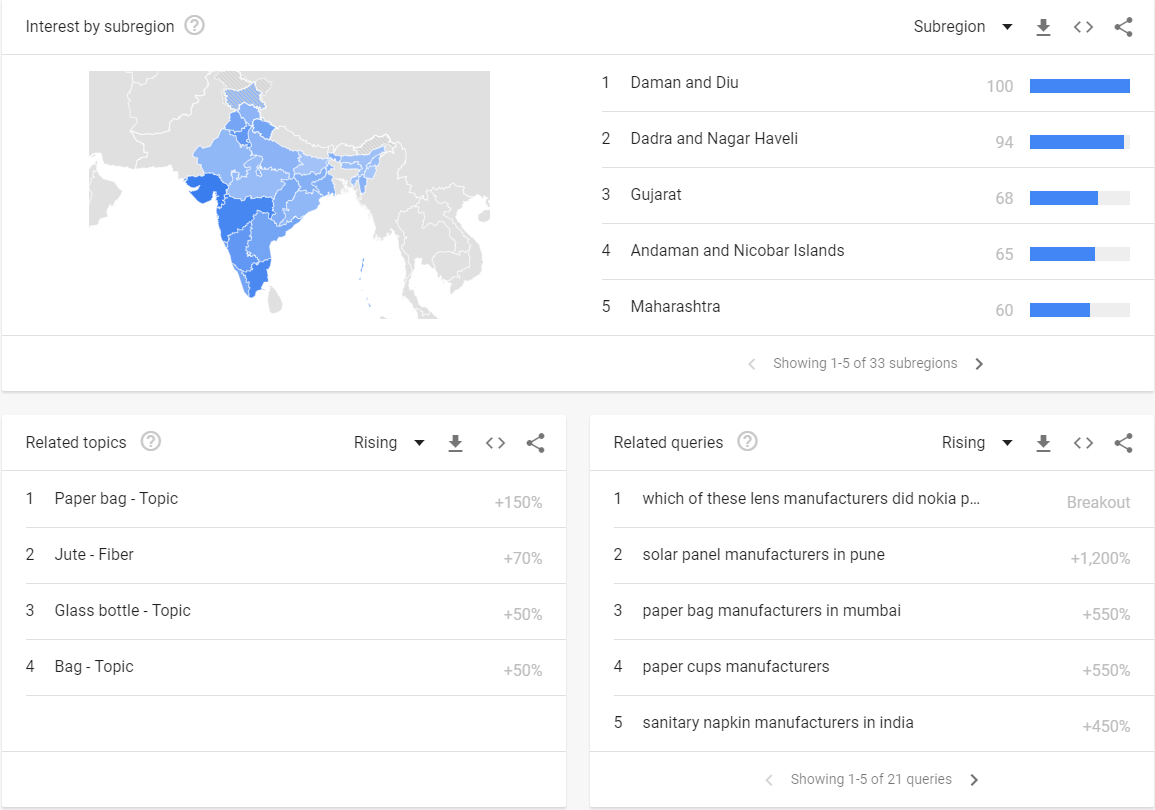This screenshot has height=810, width=1155.
Task: Select the Gujarat subregion row
Action: (x=866, y=195)
